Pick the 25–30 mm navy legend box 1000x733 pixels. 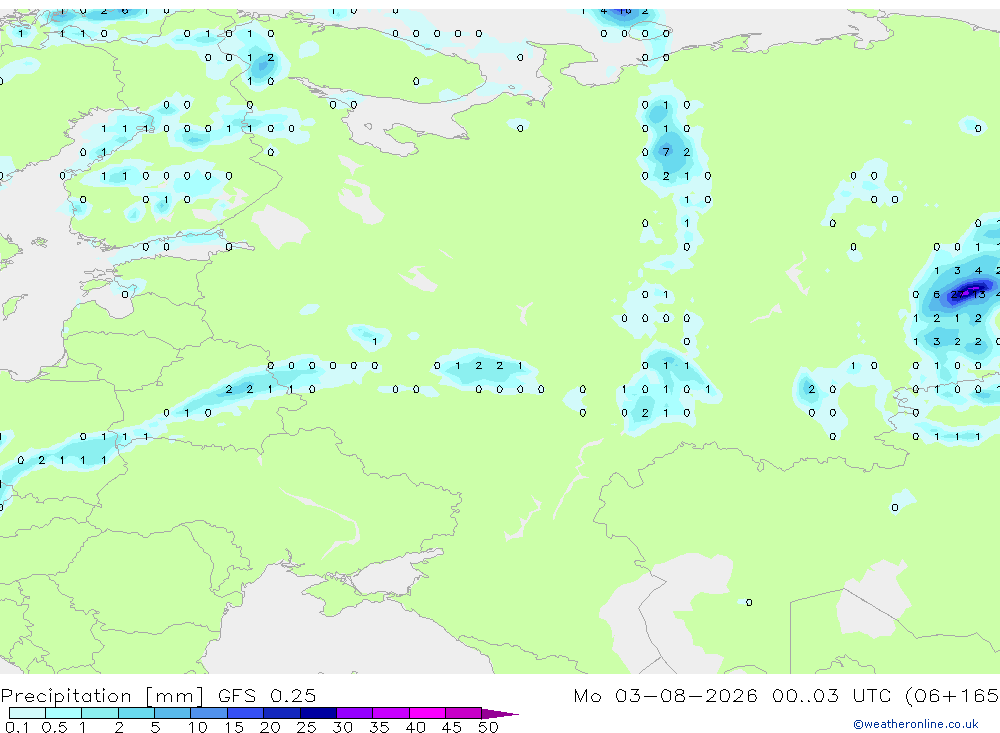pos(319,713)
